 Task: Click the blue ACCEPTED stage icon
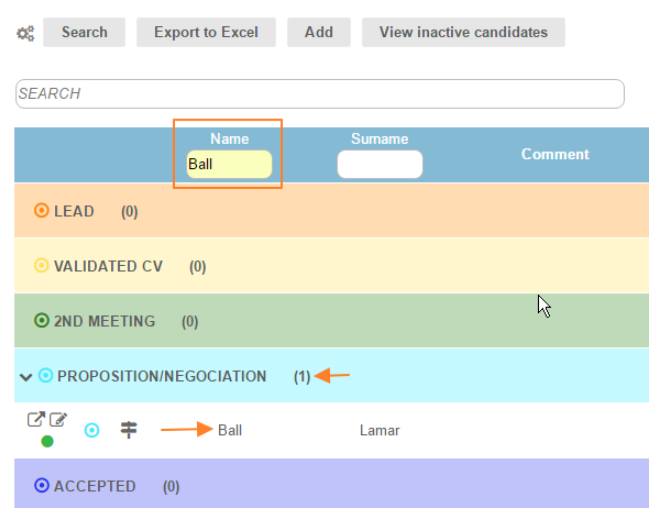pyautogui.click(x=42, y=486)
